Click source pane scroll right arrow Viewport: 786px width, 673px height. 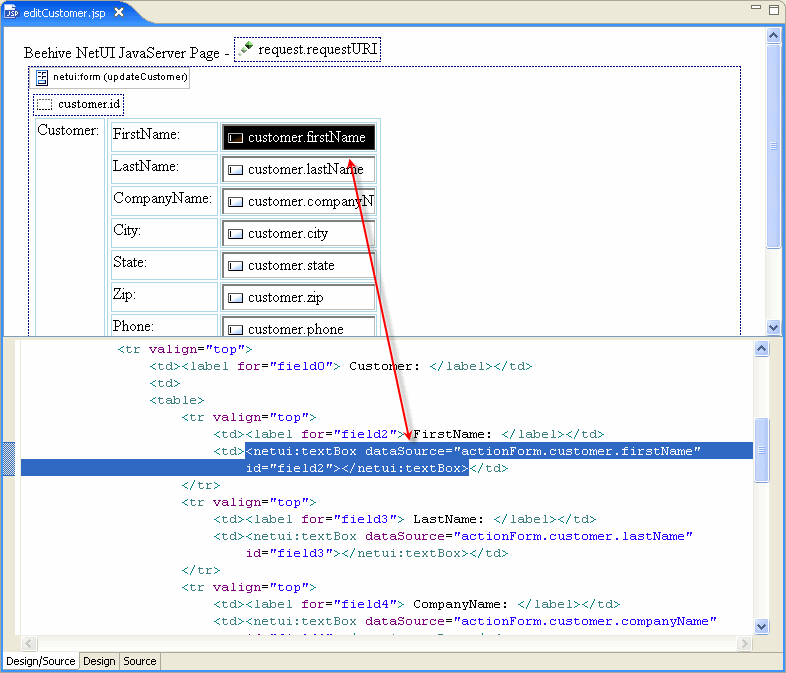[x=744, y=643]
